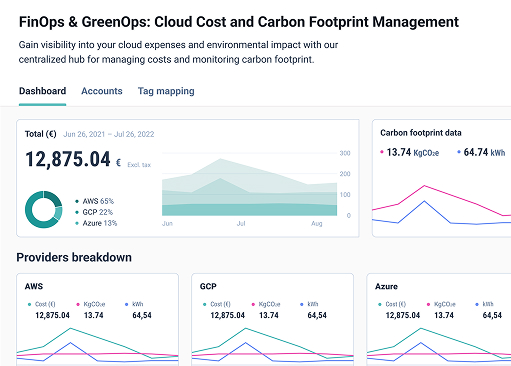Screen dimensions: 511x366
Task: Select the Azure 13% legend entry
Action: [x=96, y=223]
